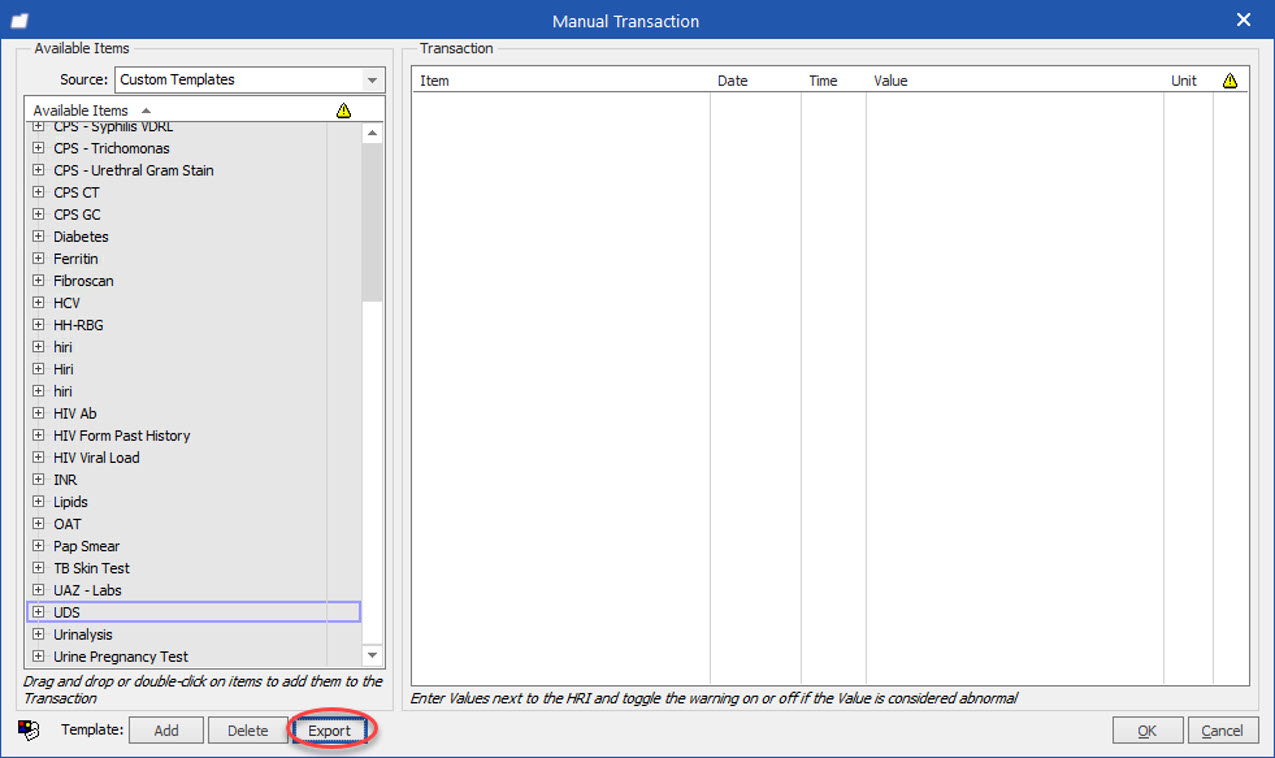Click the scrollbar down arrow in Available Items

click(372, 656)
